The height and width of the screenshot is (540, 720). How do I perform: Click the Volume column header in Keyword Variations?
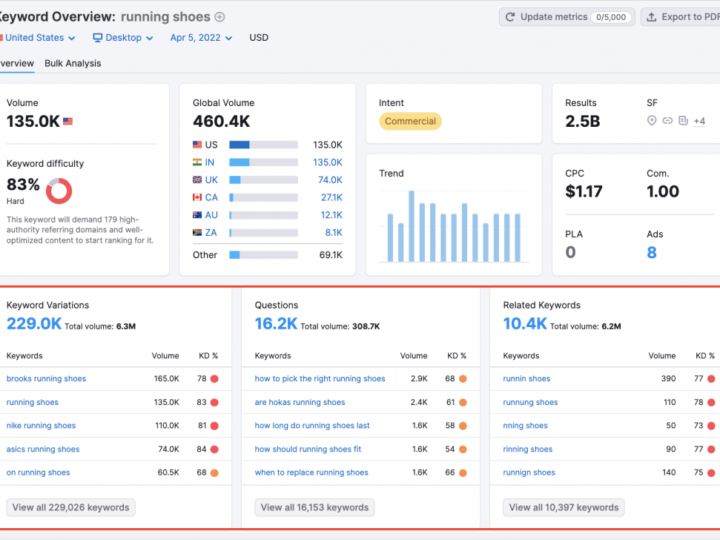165,356
